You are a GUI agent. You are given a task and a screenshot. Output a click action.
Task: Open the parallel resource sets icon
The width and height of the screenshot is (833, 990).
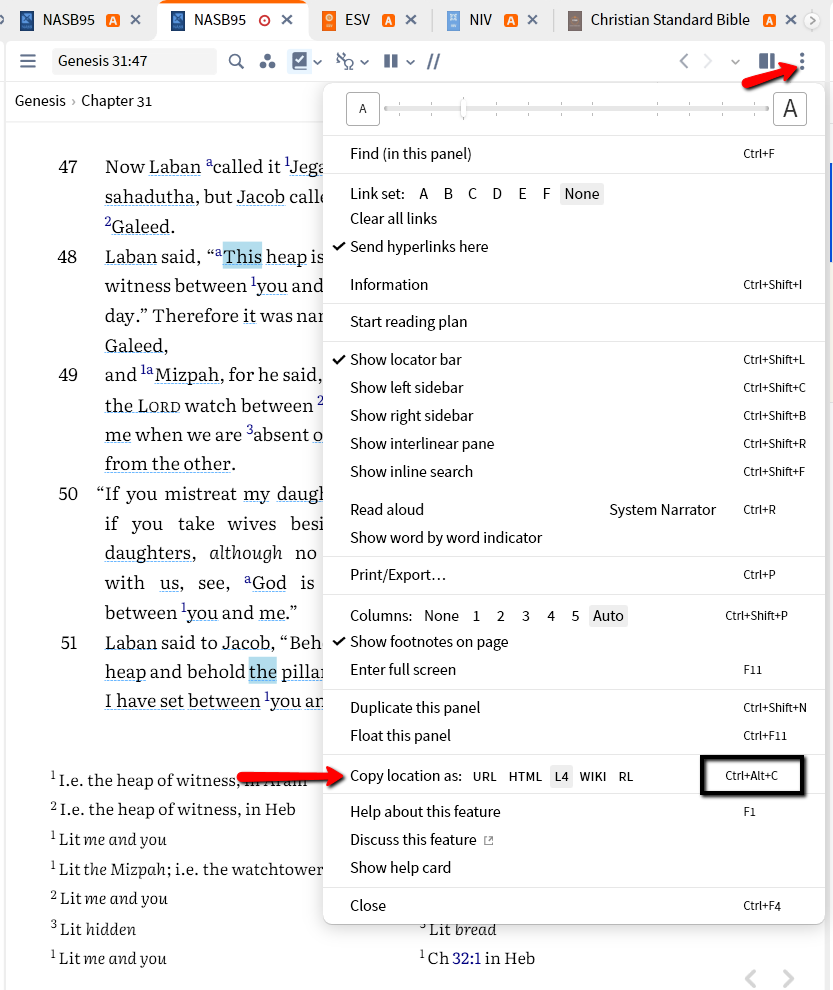[x=268, y=61]
